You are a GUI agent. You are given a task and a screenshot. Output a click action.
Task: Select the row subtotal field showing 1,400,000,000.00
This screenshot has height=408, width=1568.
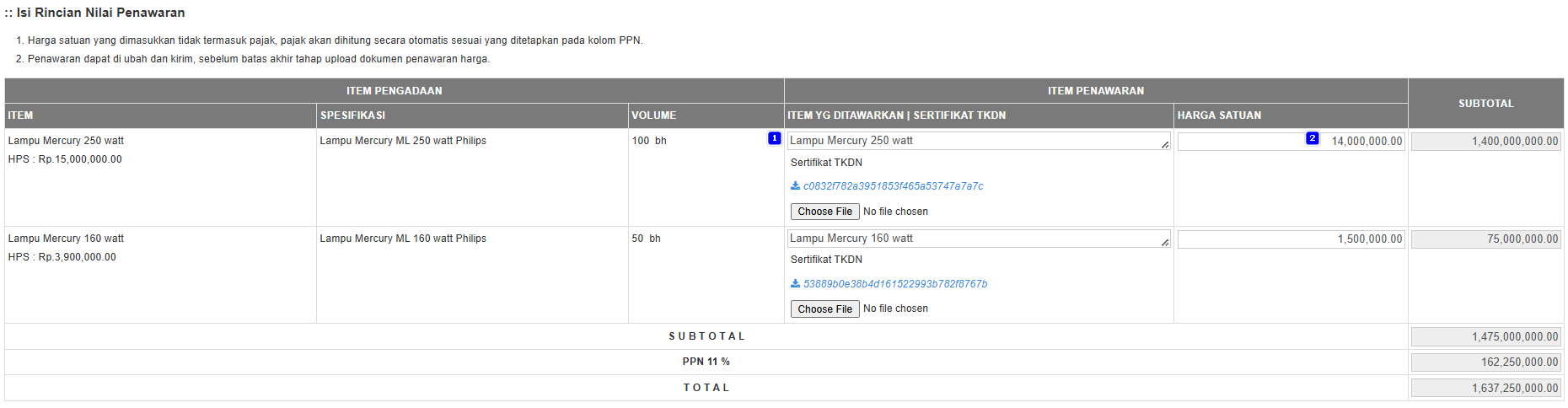pos(1485,142)
